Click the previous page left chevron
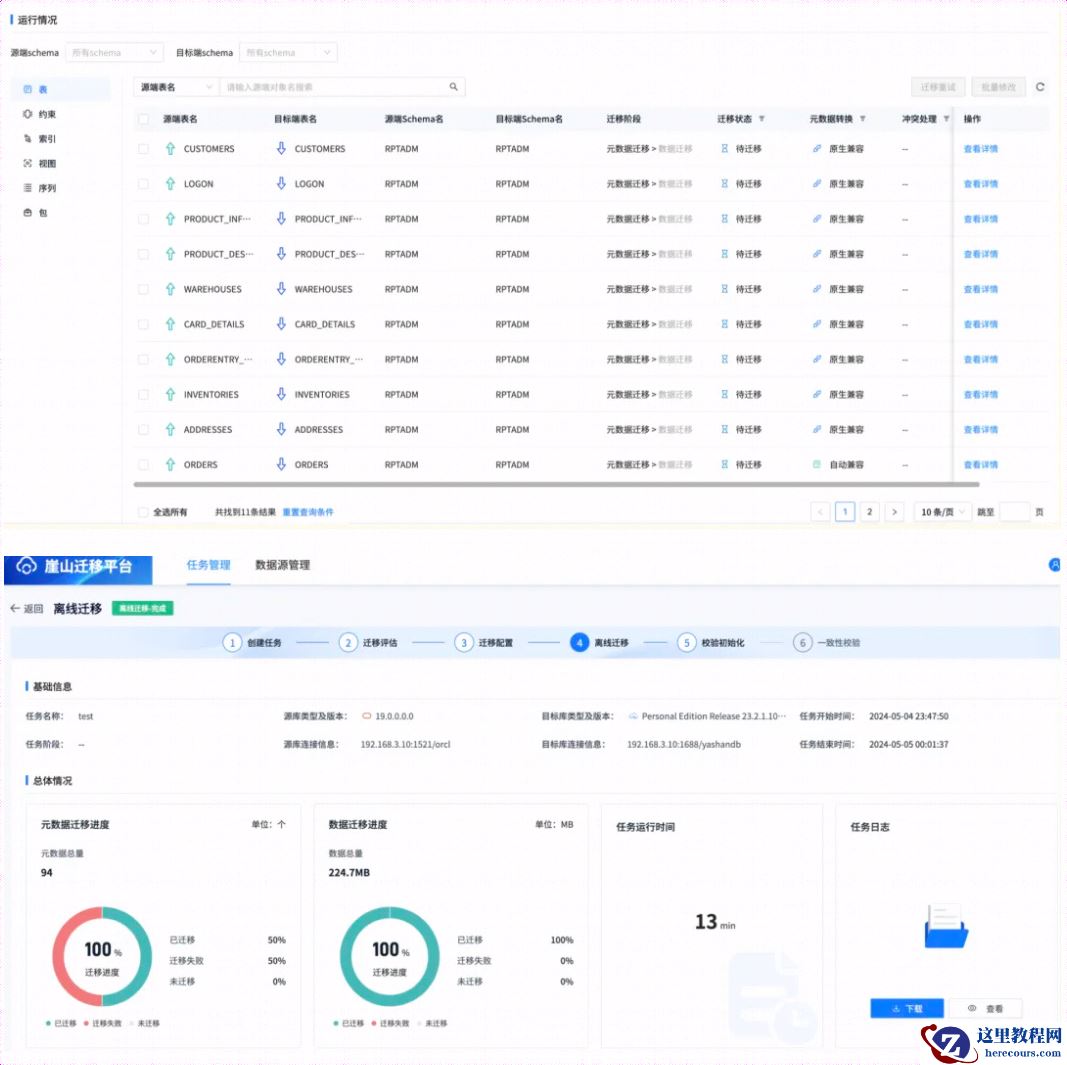The height and width of the screenshot is (1065, 1067). (820, 512)
